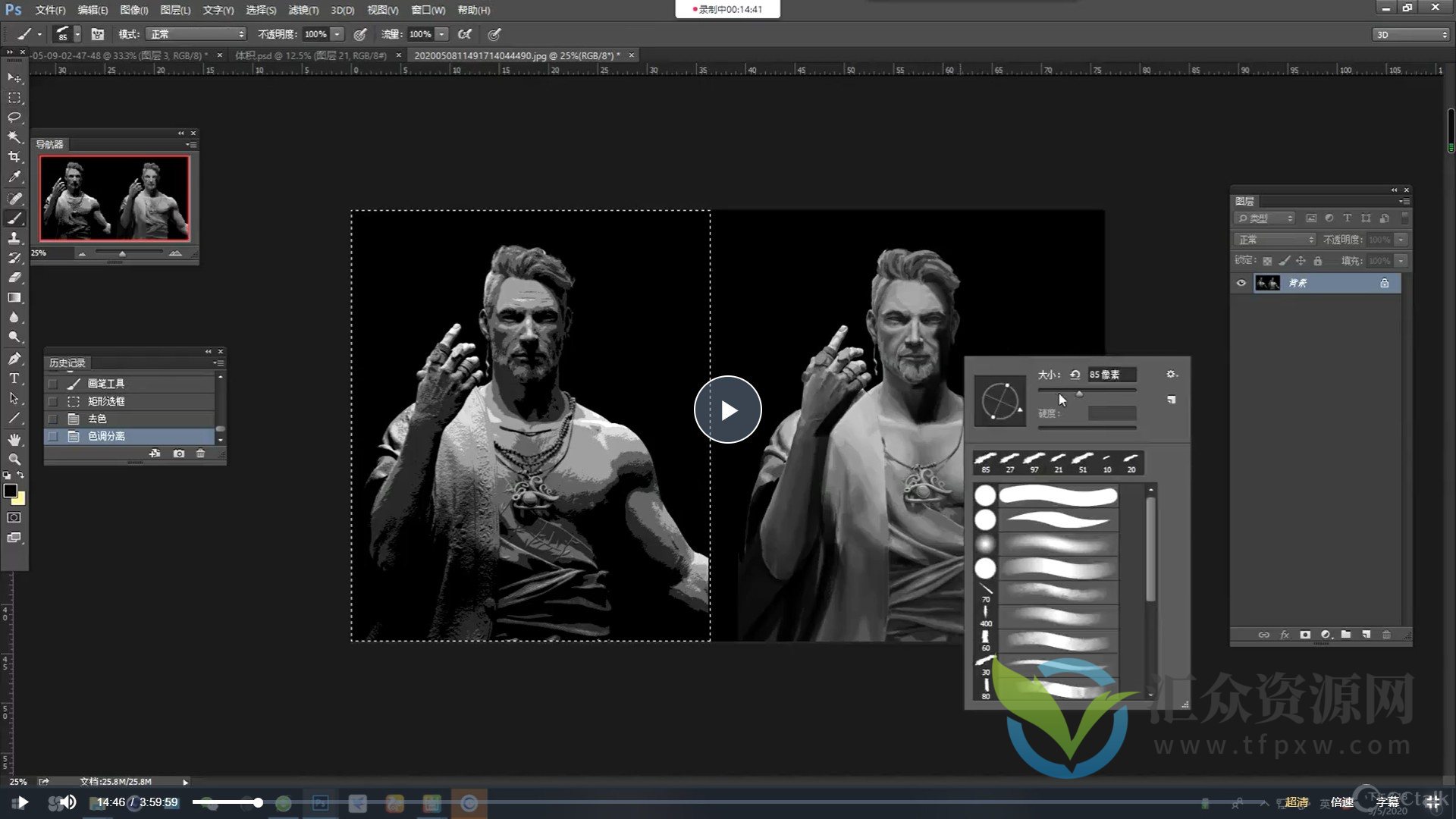The width and height of the screenshot is (1456, 819).
Task: Open the 滤镜 menu
Action: pos(303,10)
